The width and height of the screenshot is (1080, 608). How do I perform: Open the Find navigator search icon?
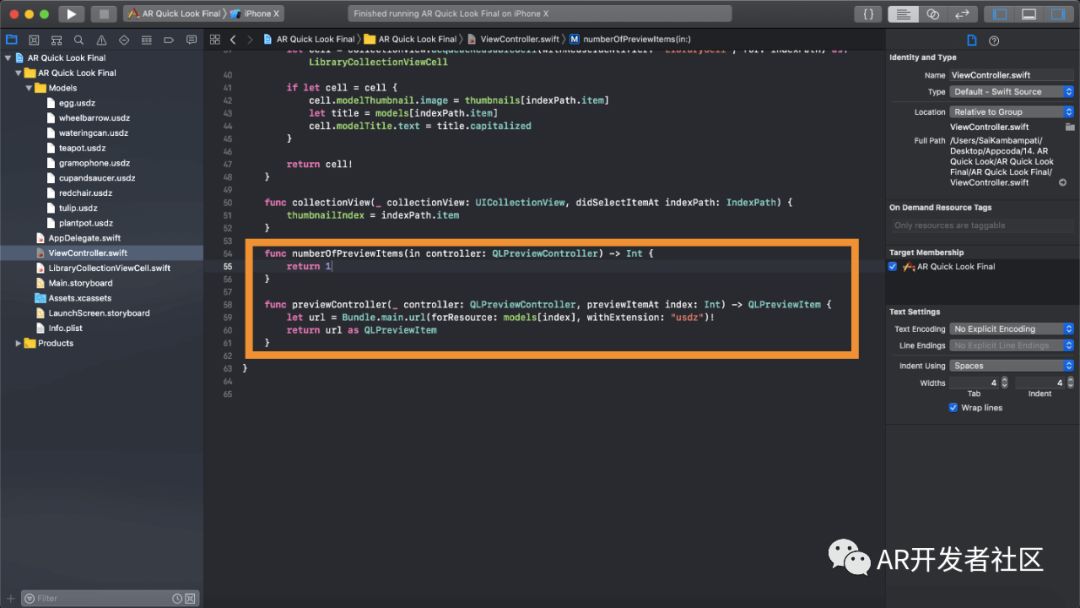[x=78, y=39]
